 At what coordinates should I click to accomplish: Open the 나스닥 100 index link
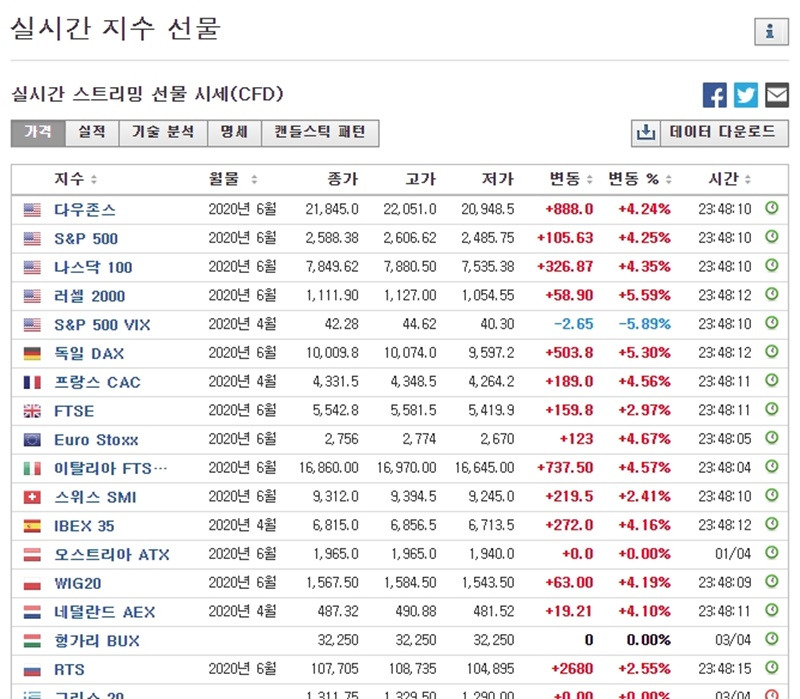(93, 267)
